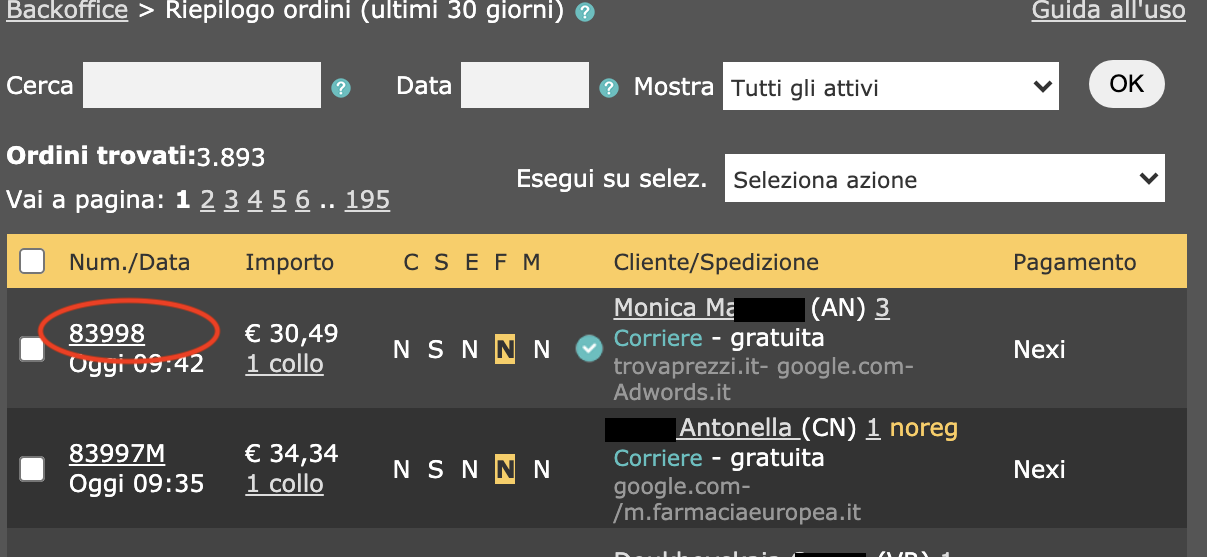1207x557 pixels.
Task: Click the Cerca search input field
Action: tap(202, 86)
